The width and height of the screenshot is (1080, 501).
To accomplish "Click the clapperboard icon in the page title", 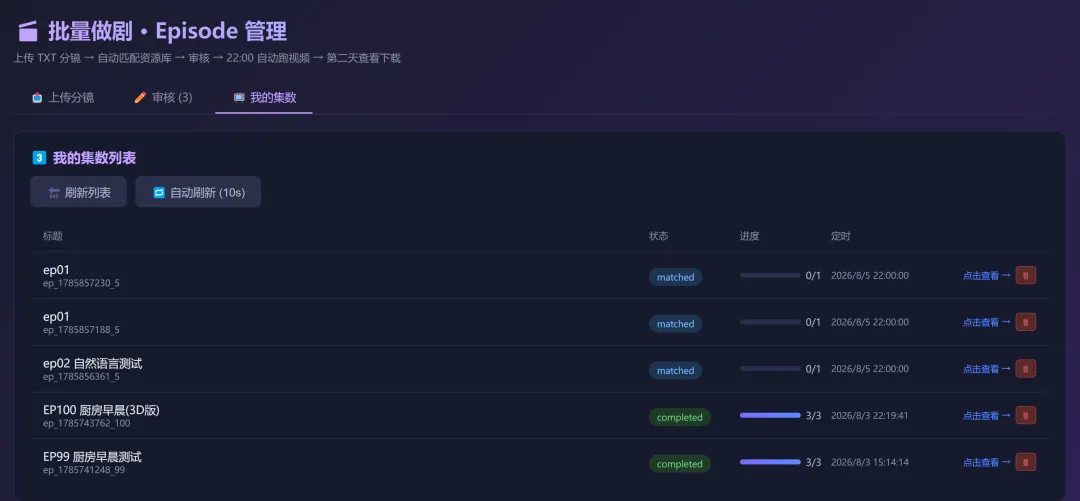I will point(28,32).
